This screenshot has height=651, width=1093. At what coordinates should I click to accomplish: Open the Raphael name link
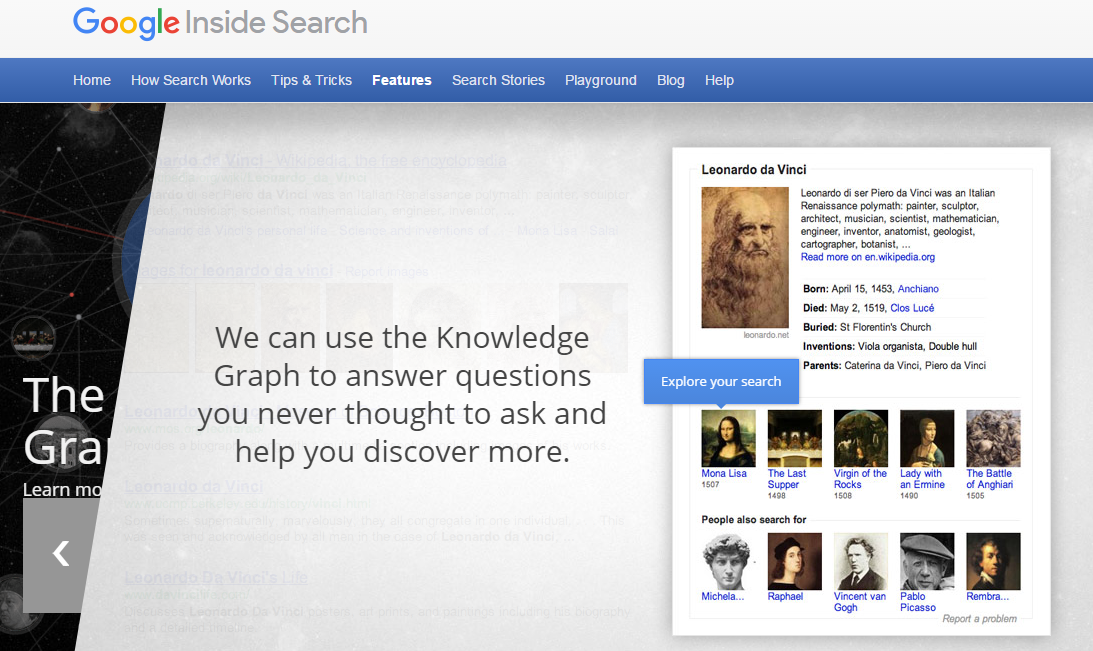point(785,597)
